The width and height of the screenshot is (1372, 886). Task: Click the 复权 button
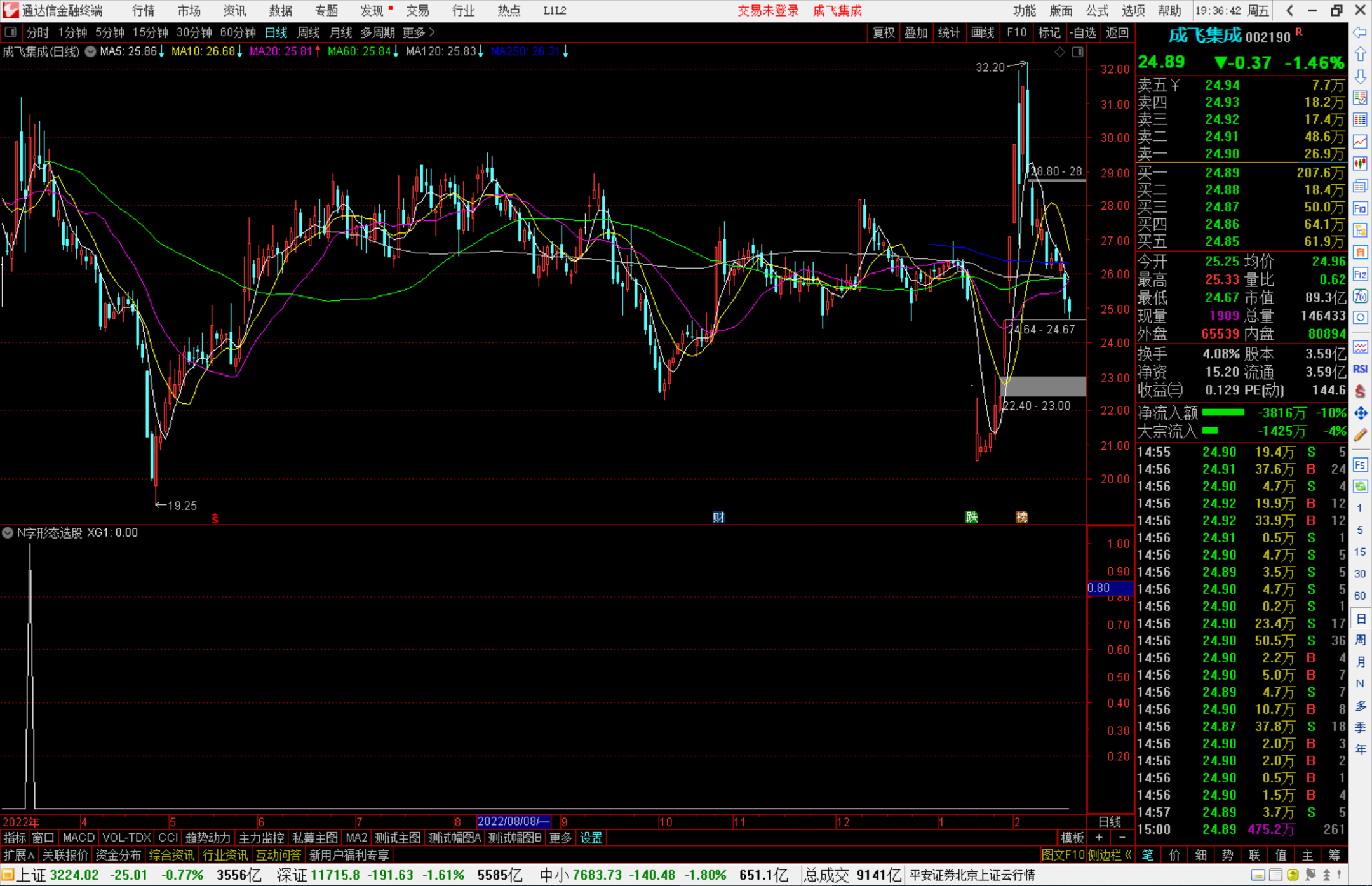(883, 32)
